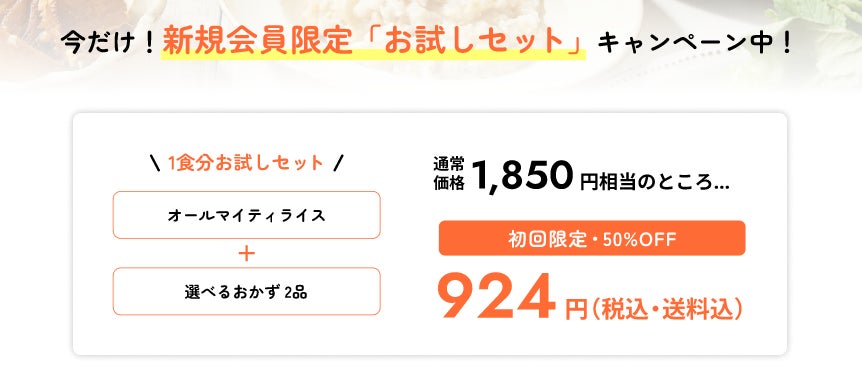Click the 1食分お試しセット heading
The image size is (862, 384).
(246, 163)
